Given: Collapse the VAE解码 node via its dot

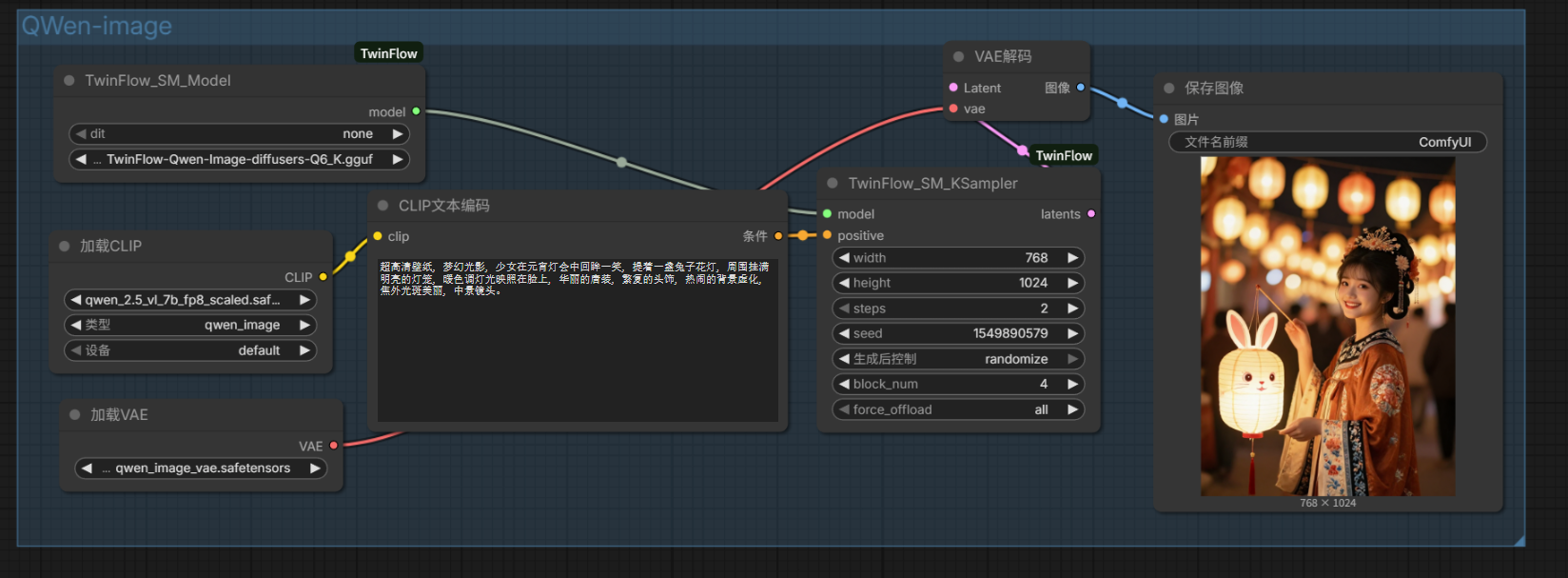Looking at the screenshot, I should tap(958, 57).
